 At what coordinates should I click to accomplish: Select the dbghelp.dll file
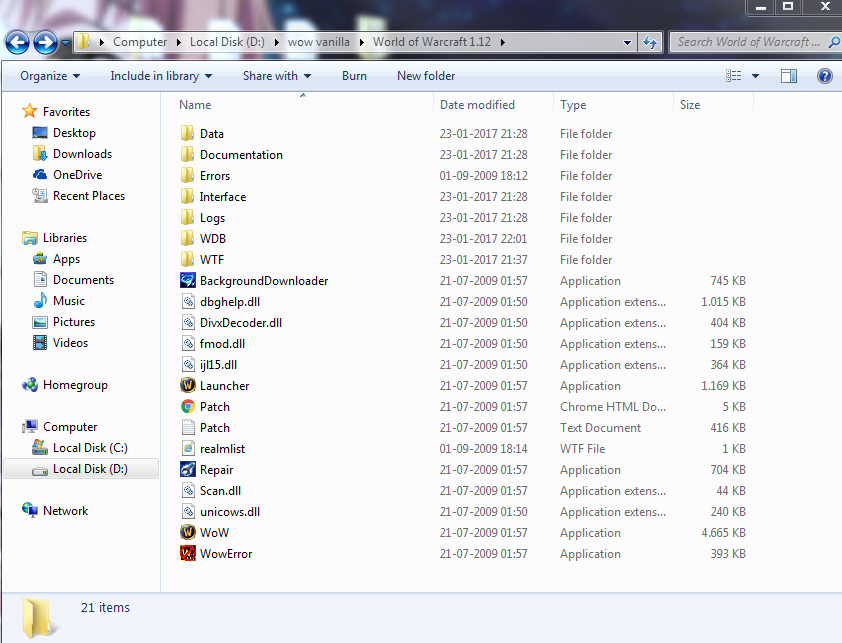(229, 301)
